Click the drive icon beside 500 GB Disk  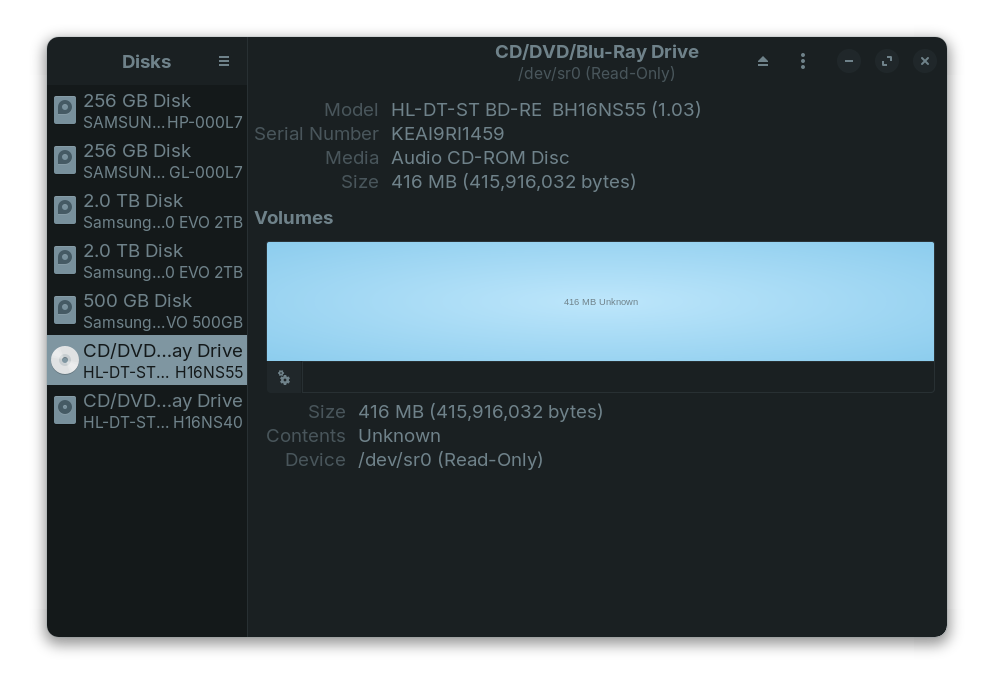[65, 311]
